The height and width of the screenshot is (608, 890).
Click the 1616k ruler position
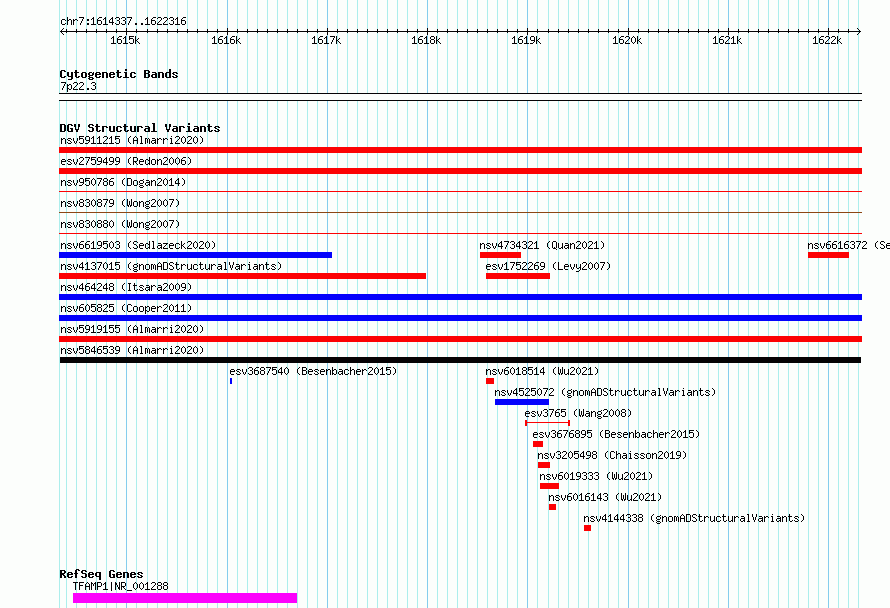(226, 40)
